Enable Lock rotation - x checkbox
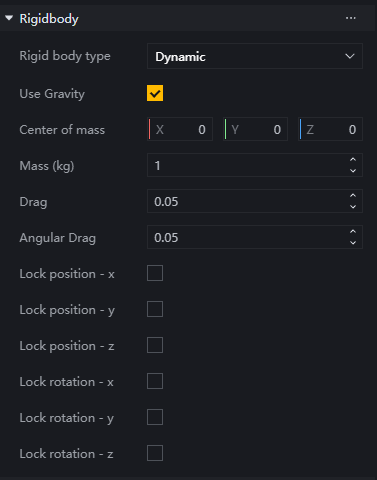This screenshot has height=480, width=377. coord(155,381)
